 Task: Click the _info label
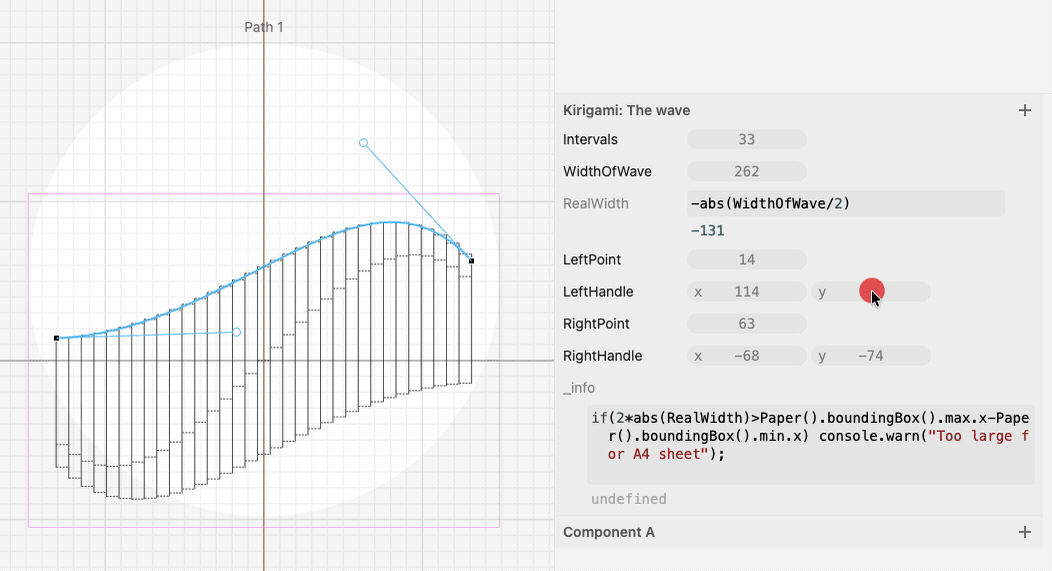579,388
